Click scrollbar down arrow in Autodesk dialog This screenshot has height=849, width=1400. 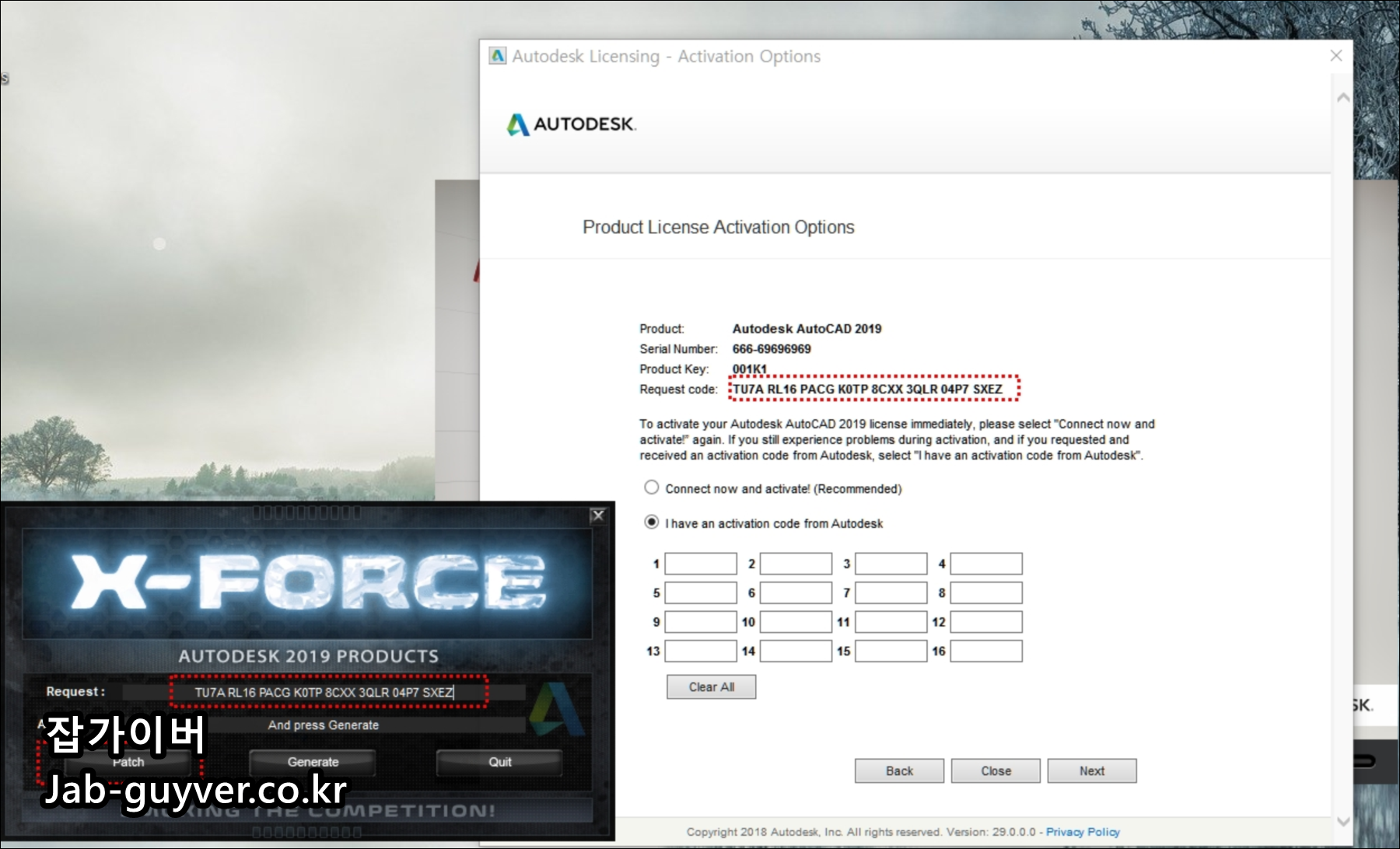[x=1343, y=821]
